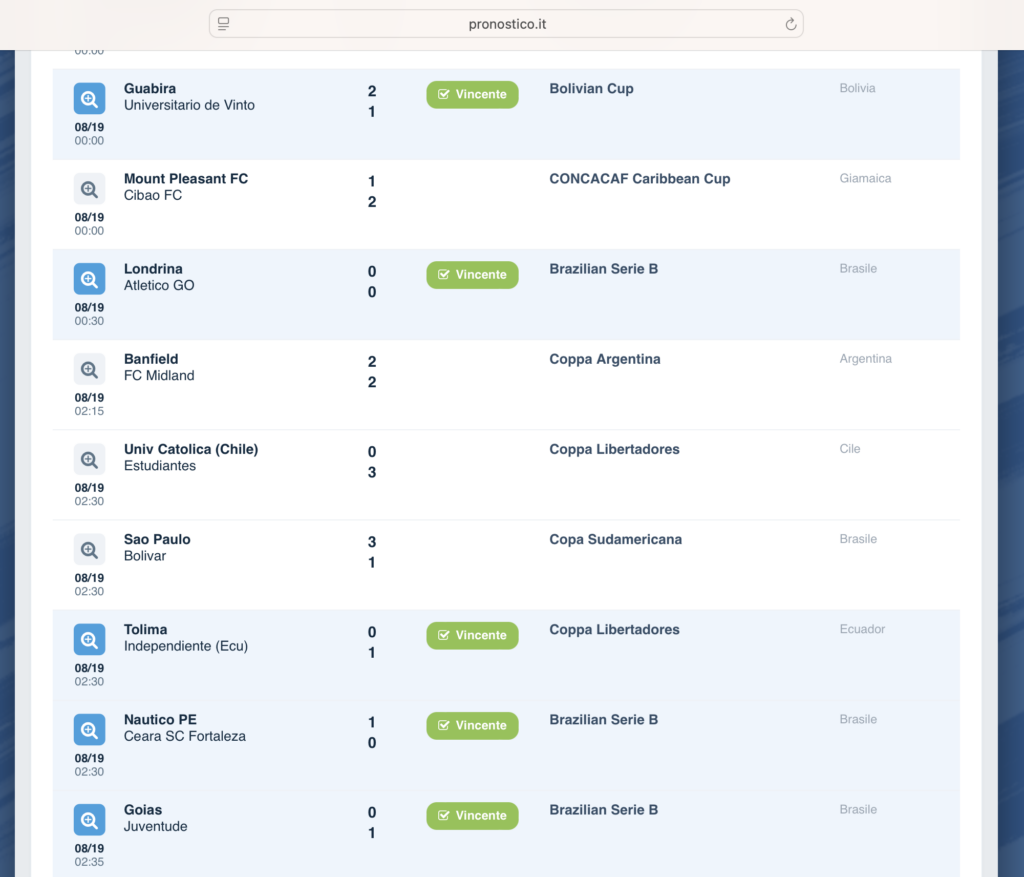The height and width of the screenshot is (877, 1024).
Task: Click the Ecuador country label
Action: (x=862, y=629)
